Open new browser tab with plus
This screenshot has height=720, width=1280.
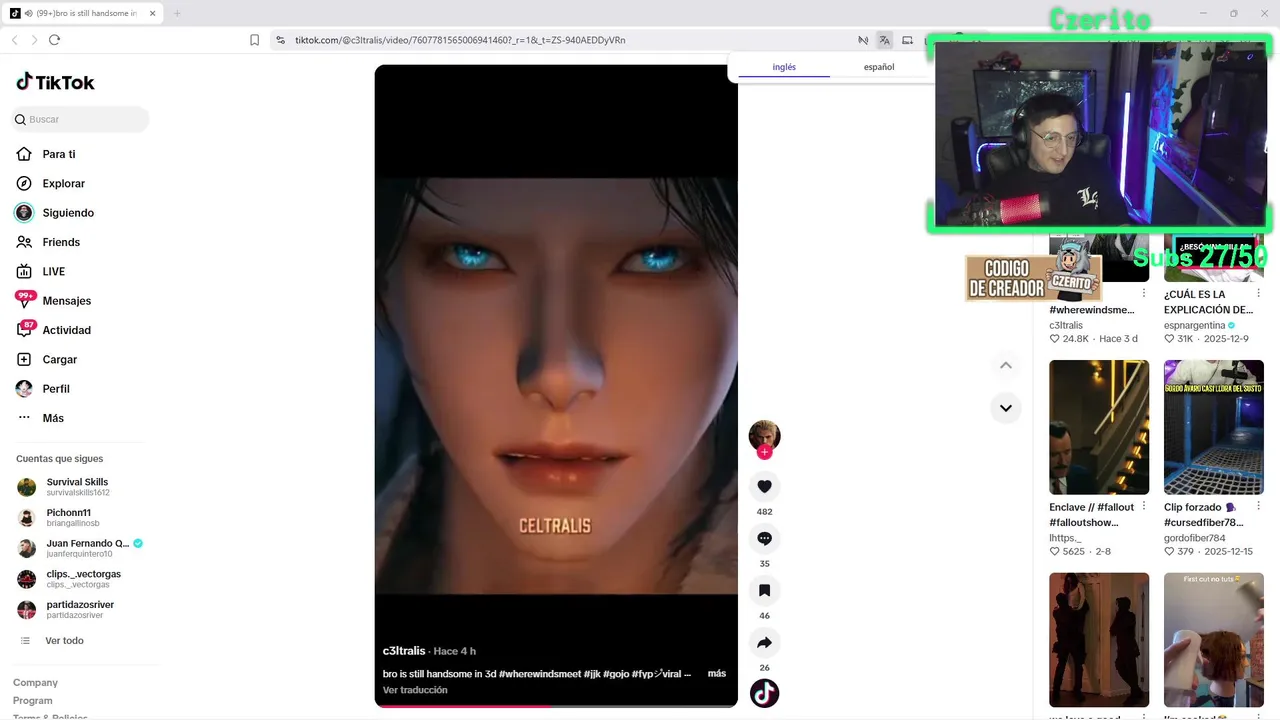(177, 13)
